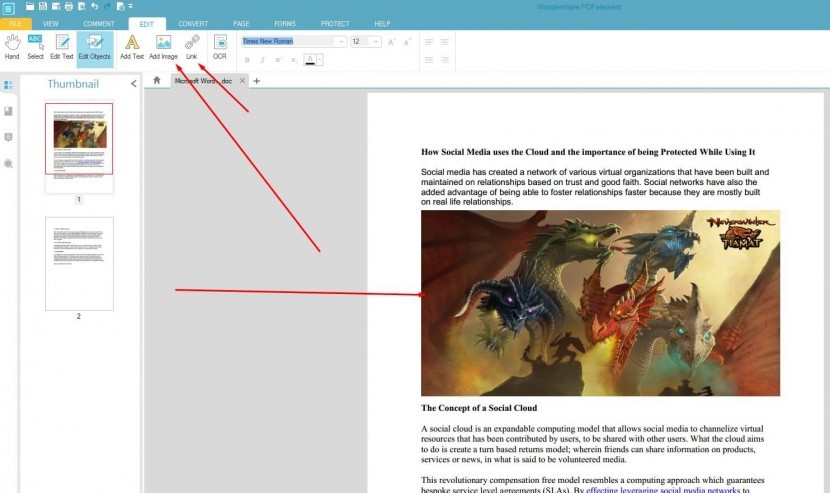Viewport: 830px width, 493px height.
Task: Switch to the COMMENT tab
Action: tap(98, 24)
